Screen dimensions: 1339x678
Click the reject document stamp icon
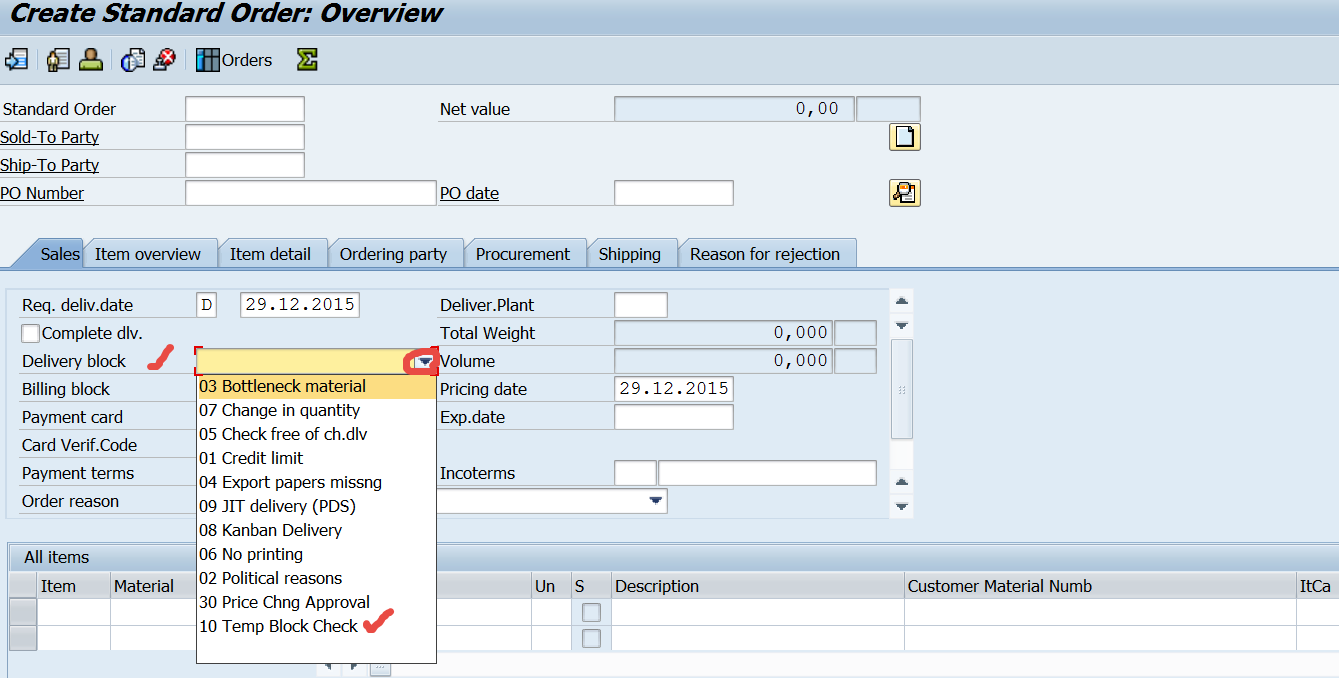[165, 60]
